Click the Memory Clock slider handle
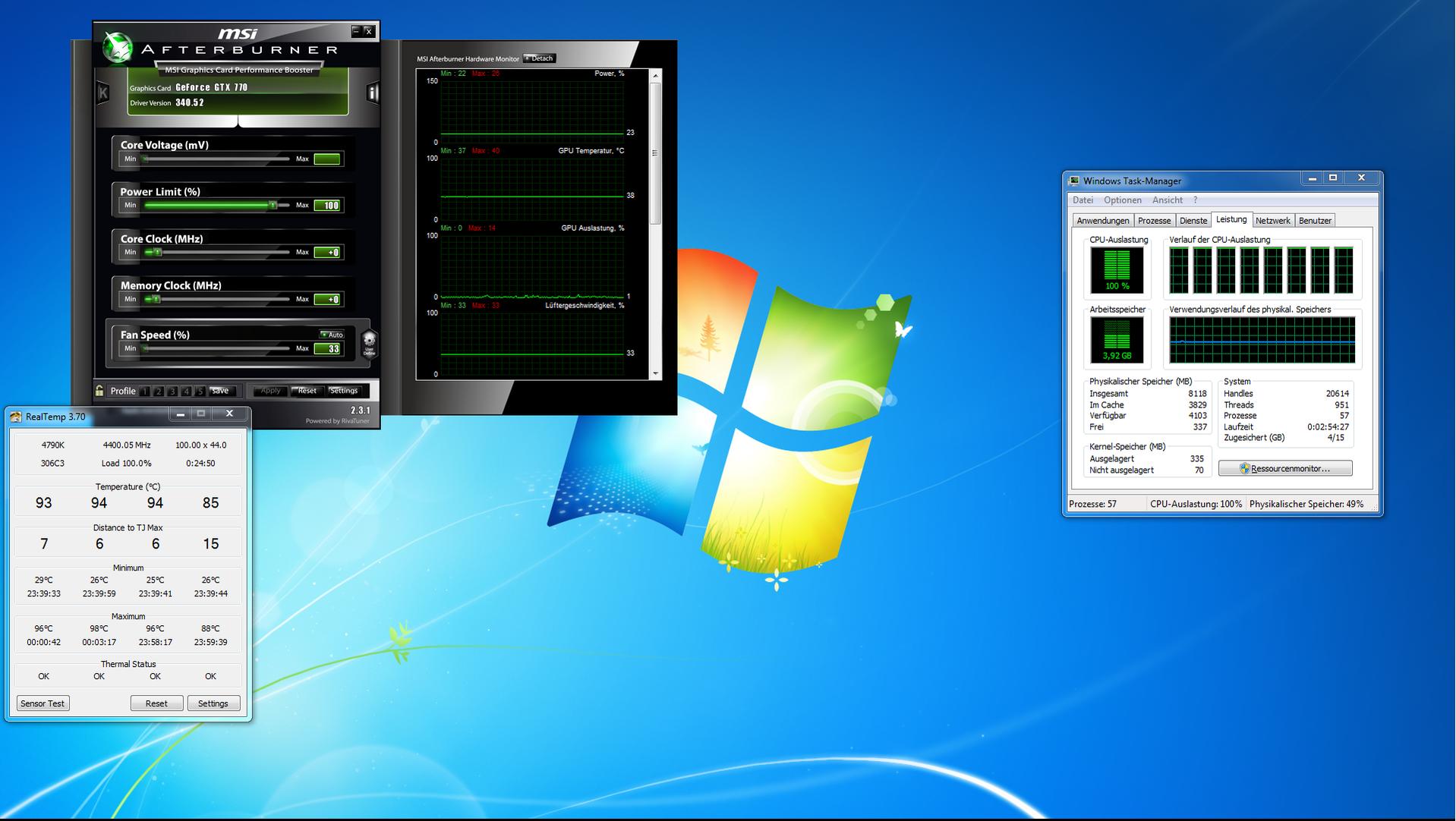 pyautogui.click(x=156, y=300)
